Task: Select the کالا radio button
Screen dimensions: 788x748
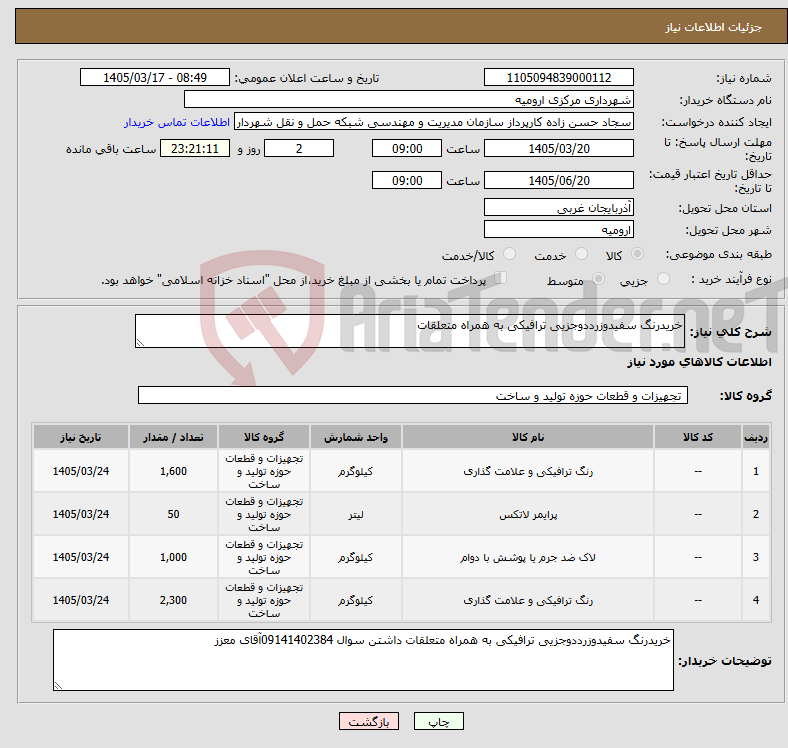Action: coord(637,254)
